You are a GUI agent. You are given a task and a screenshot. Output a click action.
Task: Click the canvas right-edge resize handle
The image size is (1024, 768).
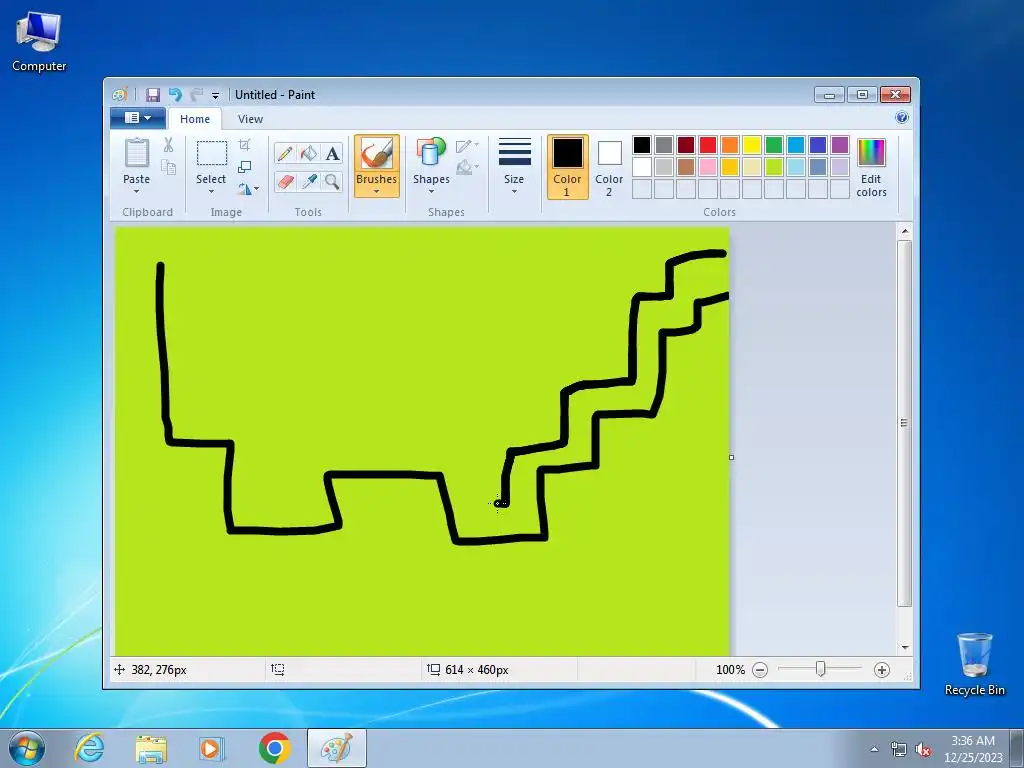pos(731,457)
